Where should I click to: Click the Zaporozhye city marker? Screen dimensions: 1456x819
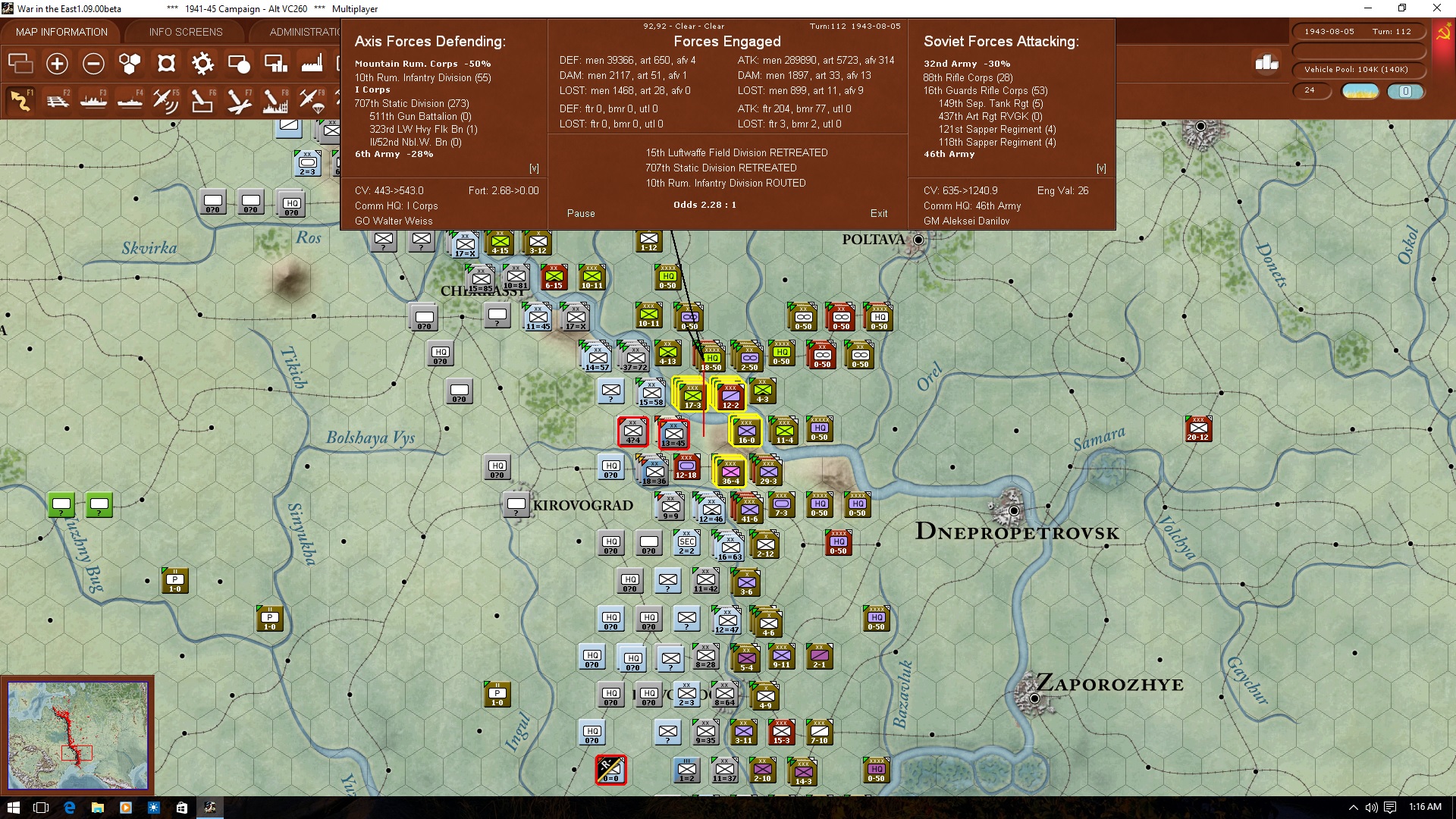coord(1034,698)
